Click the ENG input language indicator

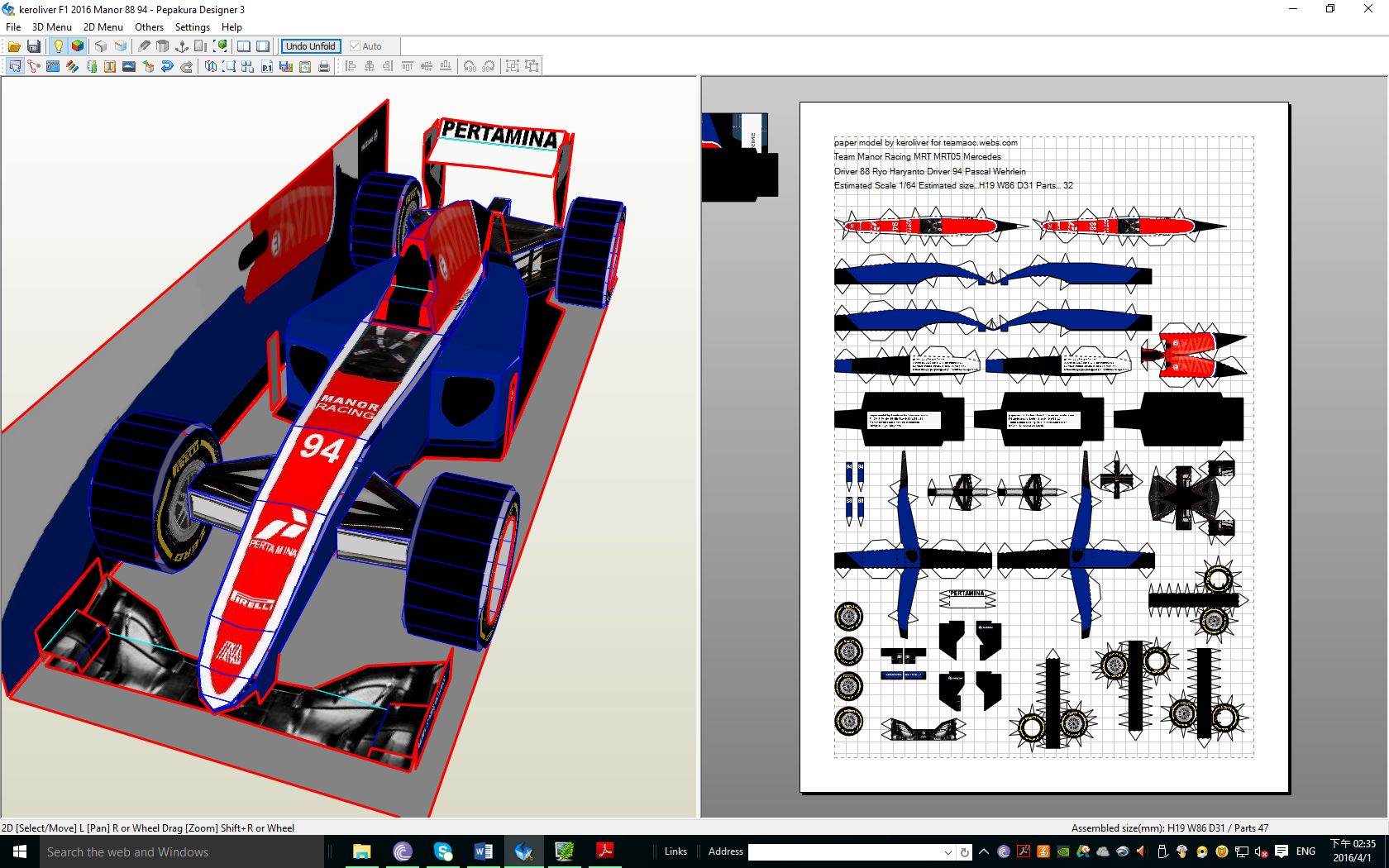[x=1305, y=851]
